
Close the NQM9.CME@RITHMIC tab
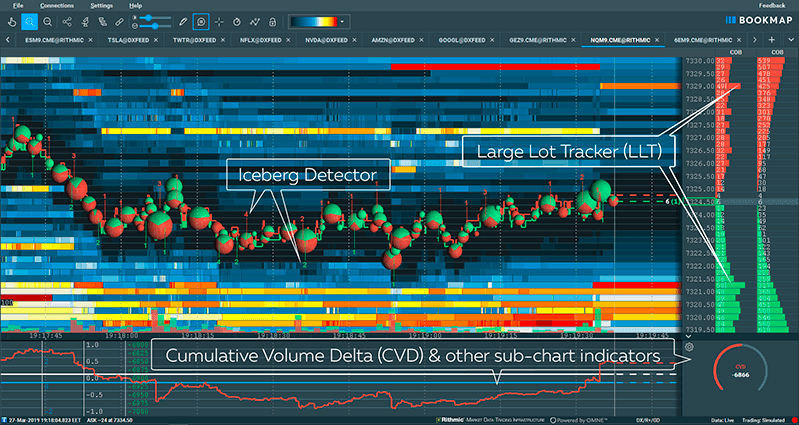point(657,39)
